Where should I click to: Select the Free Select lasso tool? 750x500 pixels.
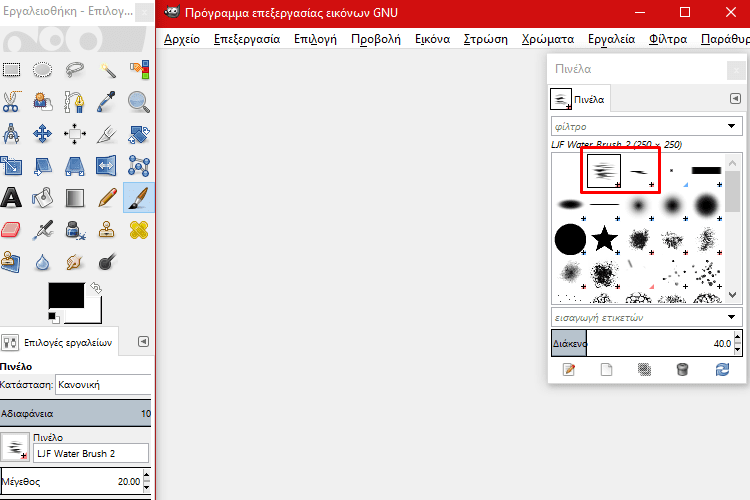[75, 70]
